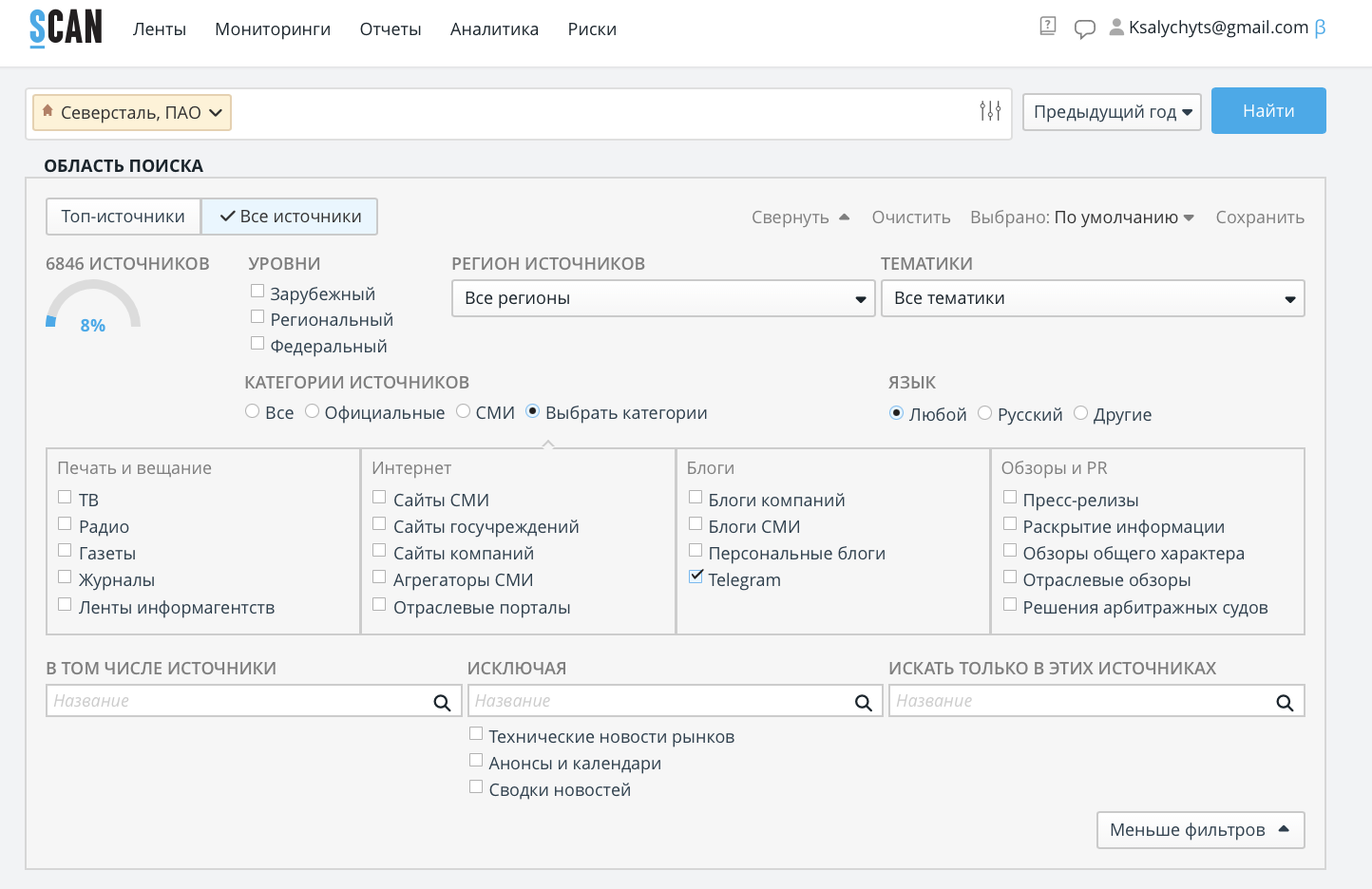Open the 'По умолчанию' preset dropdown
Image resolution: width=1372 pixels, height=889 pixels.
[1124, 218]
